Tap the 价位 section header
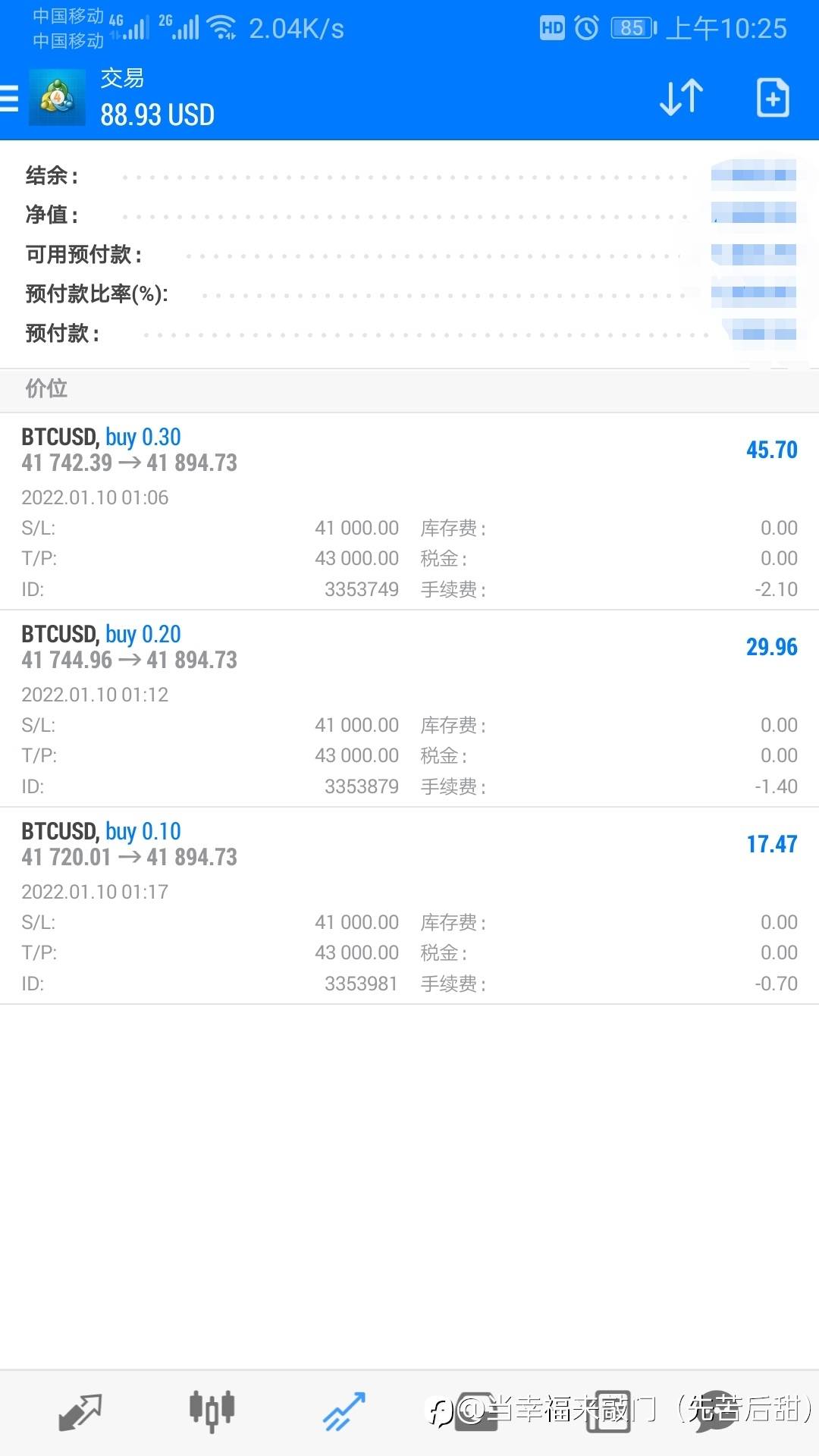819x1456 pixels. 47,389
